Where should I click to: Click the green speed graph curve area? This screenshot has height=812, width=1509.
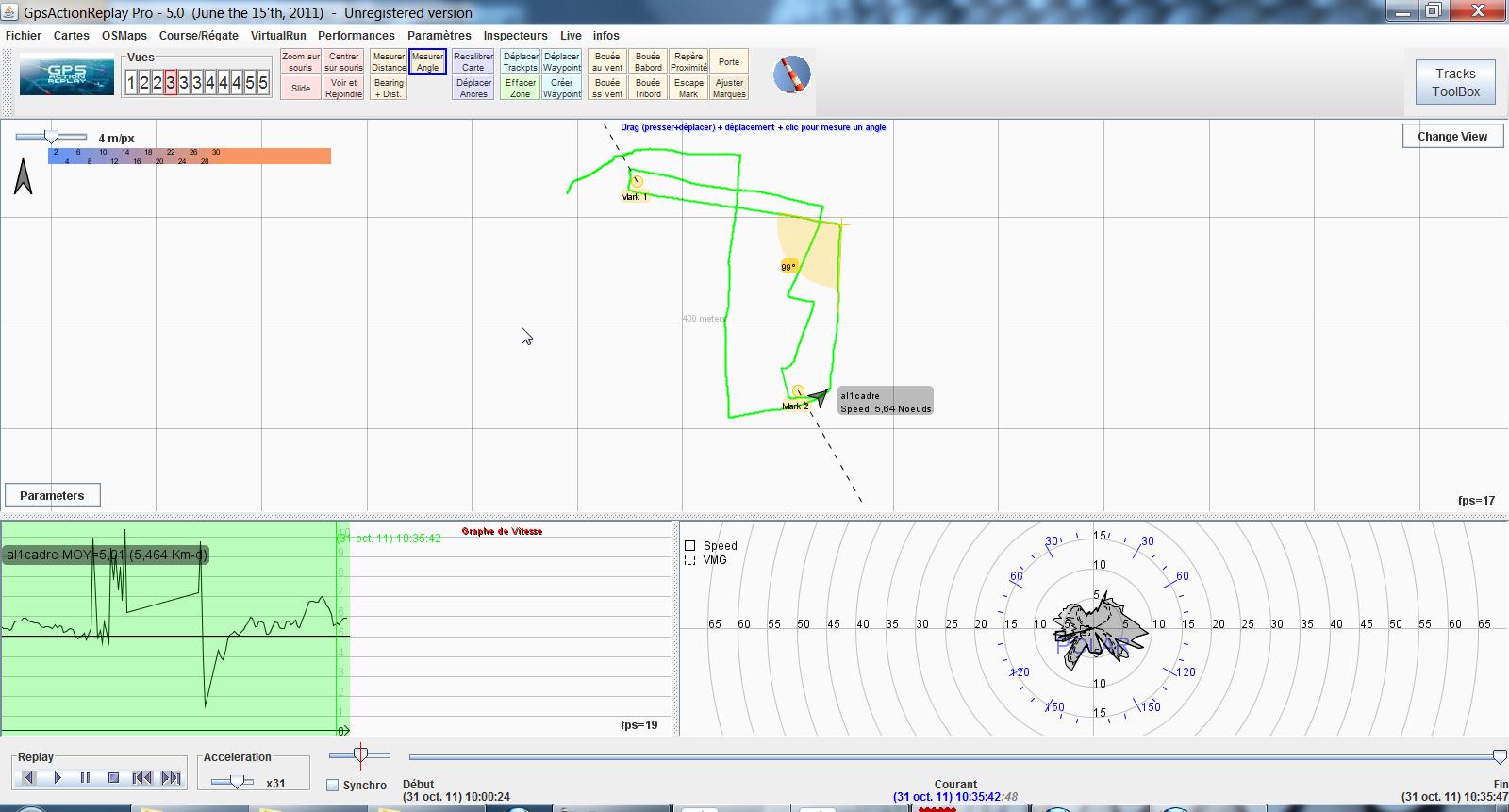coord(174,627)
